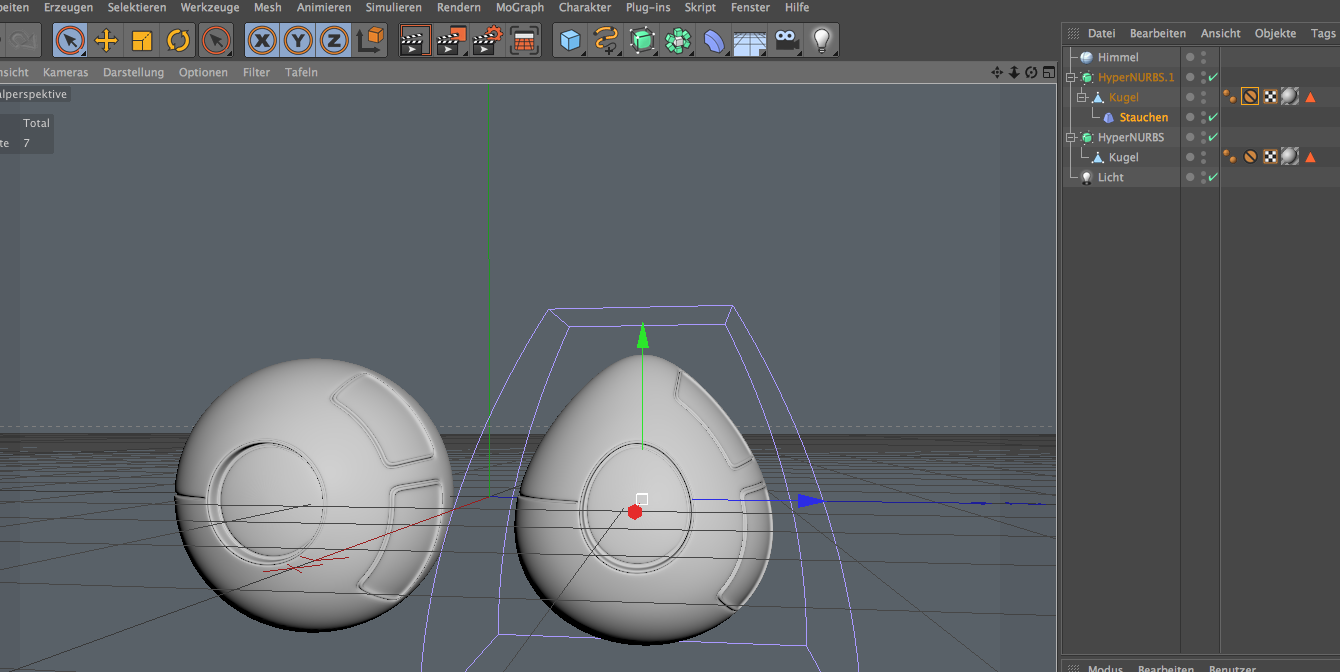
Task: Render the active view clapperboard
Action: click(415, 40)
